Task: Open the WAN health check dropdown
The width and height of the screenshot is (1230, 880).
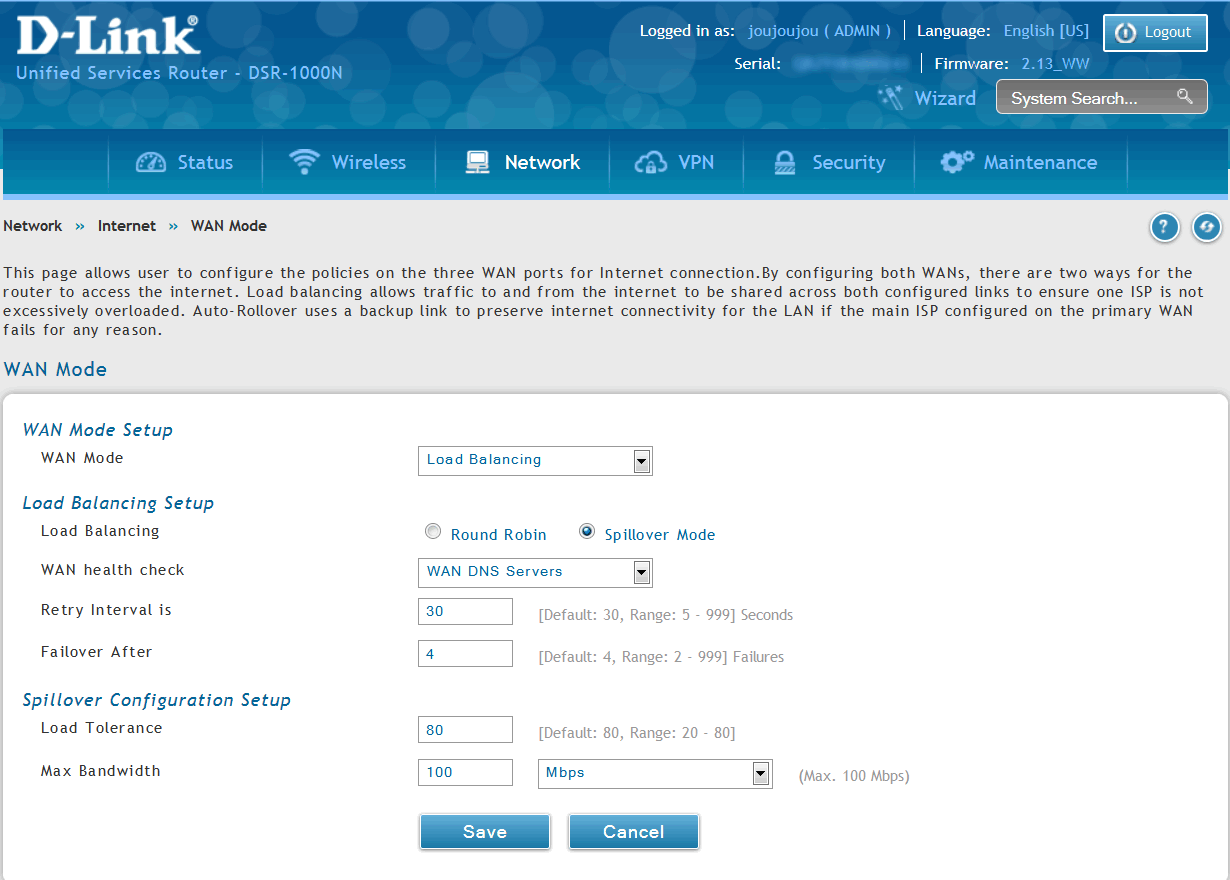Action: click(x=535, y=572)
